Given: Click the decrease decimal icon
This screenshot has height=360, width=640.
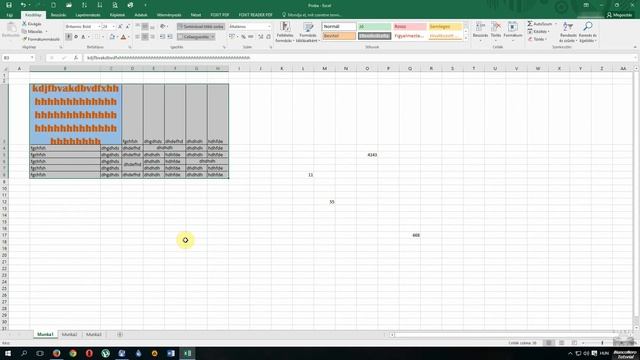Looking at the screenshot, I should coord(268,37).
